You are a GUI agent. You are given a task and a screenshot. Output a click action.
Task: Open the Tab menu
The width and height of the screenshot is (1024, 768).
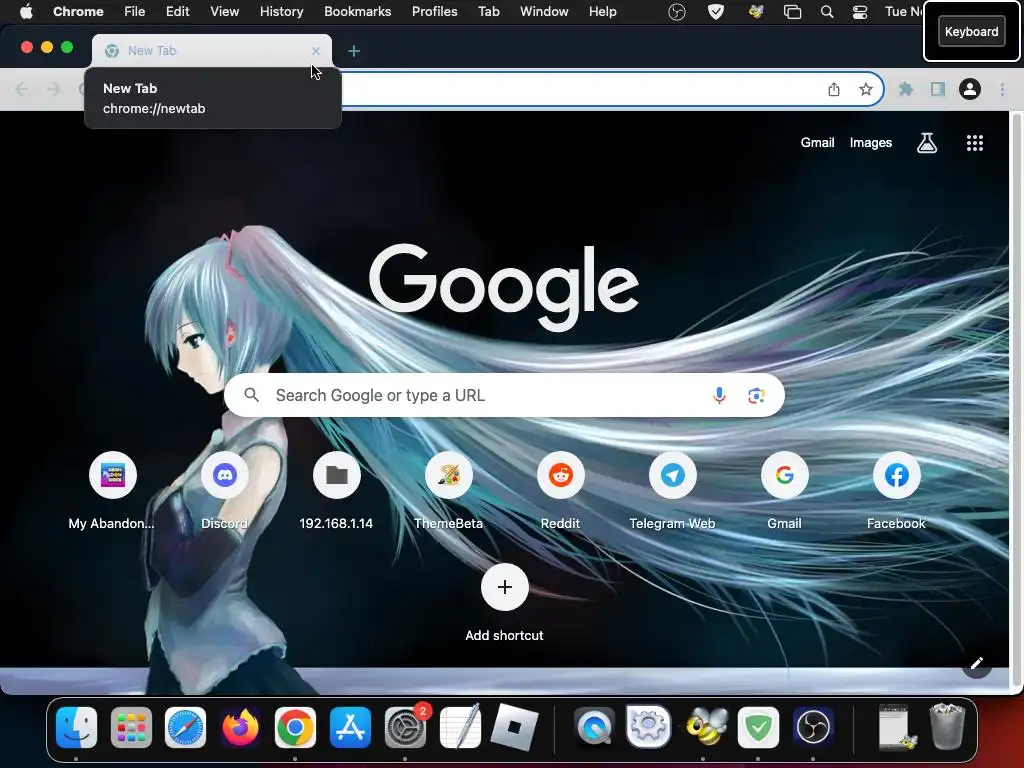point(488,11)
